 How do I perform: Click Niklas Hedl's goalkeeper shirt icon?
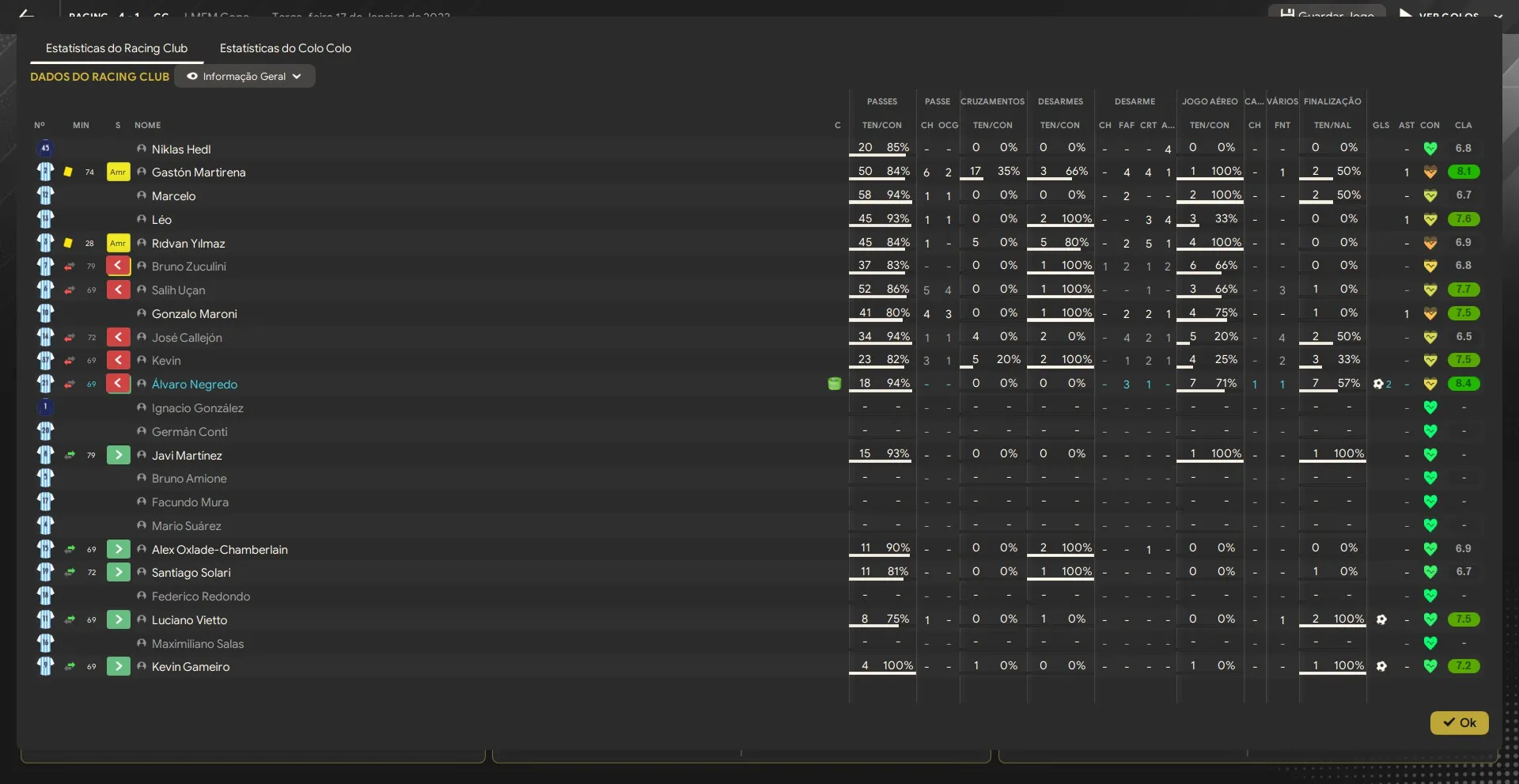pos(45,148)
